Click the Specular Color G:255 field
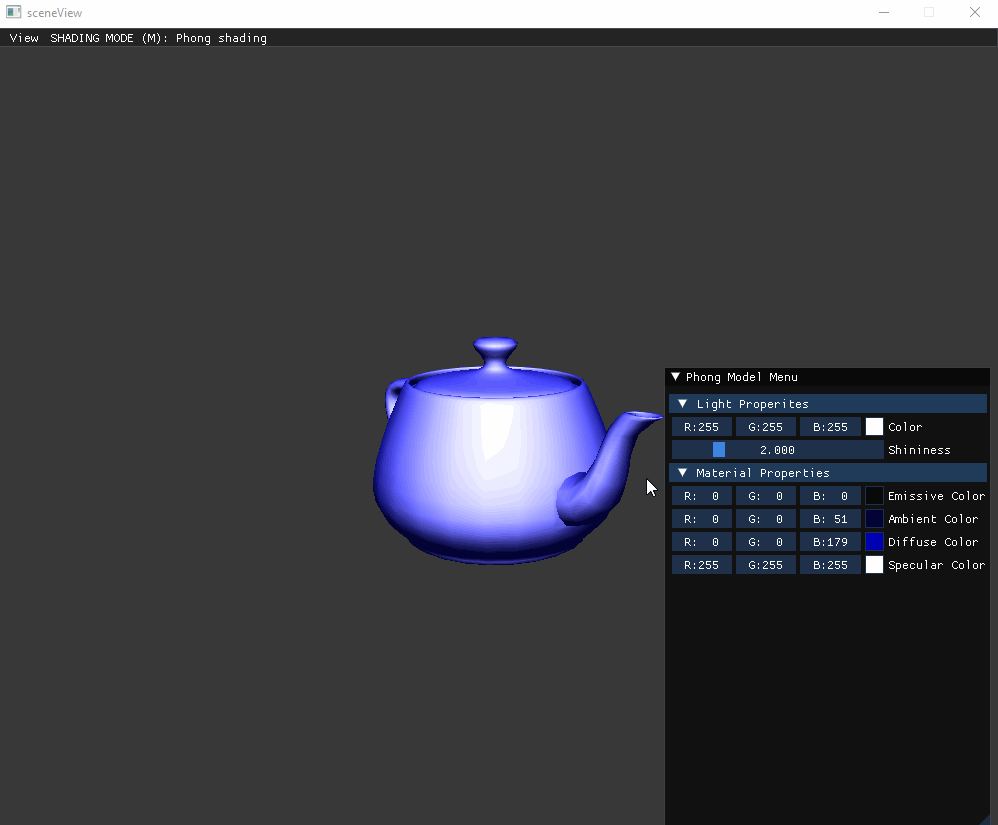This screenshot has width=998, height=825. 765,565
